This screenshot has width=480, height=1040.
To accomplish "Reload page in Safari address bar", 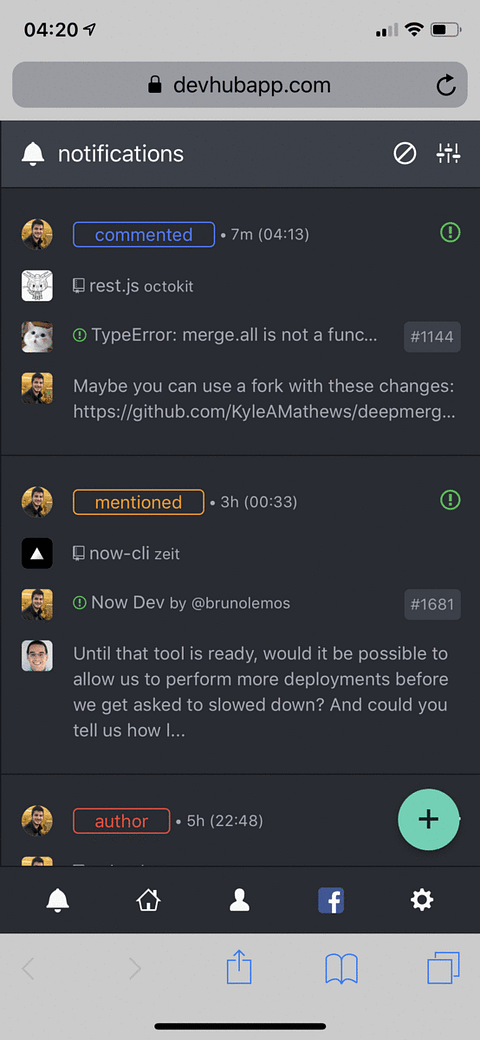I will click(446, 85).
